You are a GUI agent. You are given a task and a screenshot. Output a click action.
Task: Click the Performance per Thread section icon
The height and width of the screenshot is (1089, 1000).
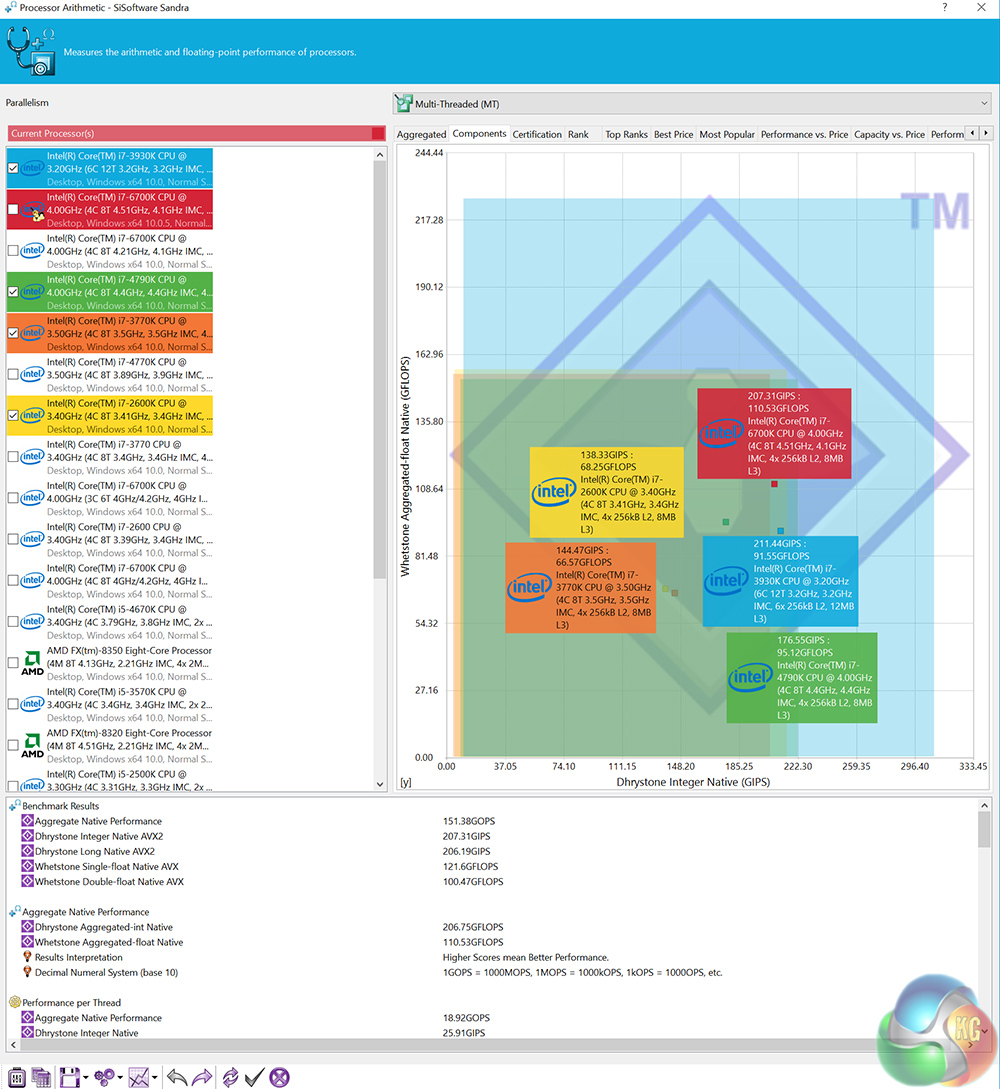[x=15, y=1002]
